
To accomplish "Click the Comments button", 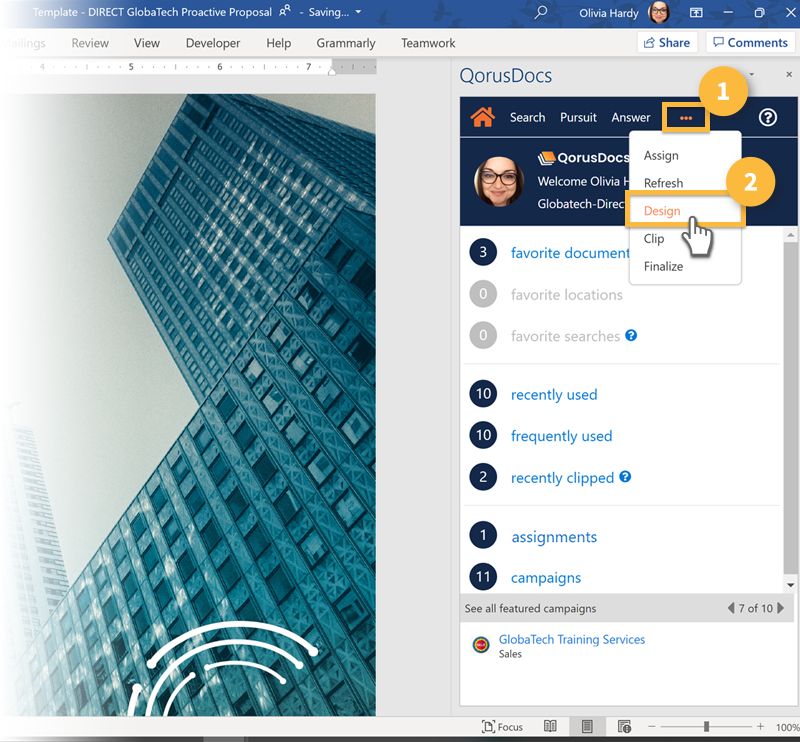I will coord(750,42).
